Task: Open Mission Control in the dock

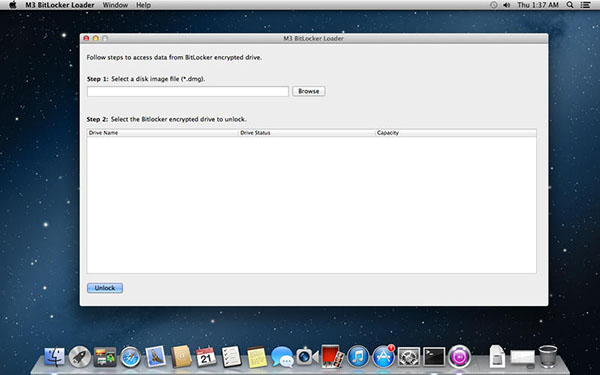Action: (105, 357)
